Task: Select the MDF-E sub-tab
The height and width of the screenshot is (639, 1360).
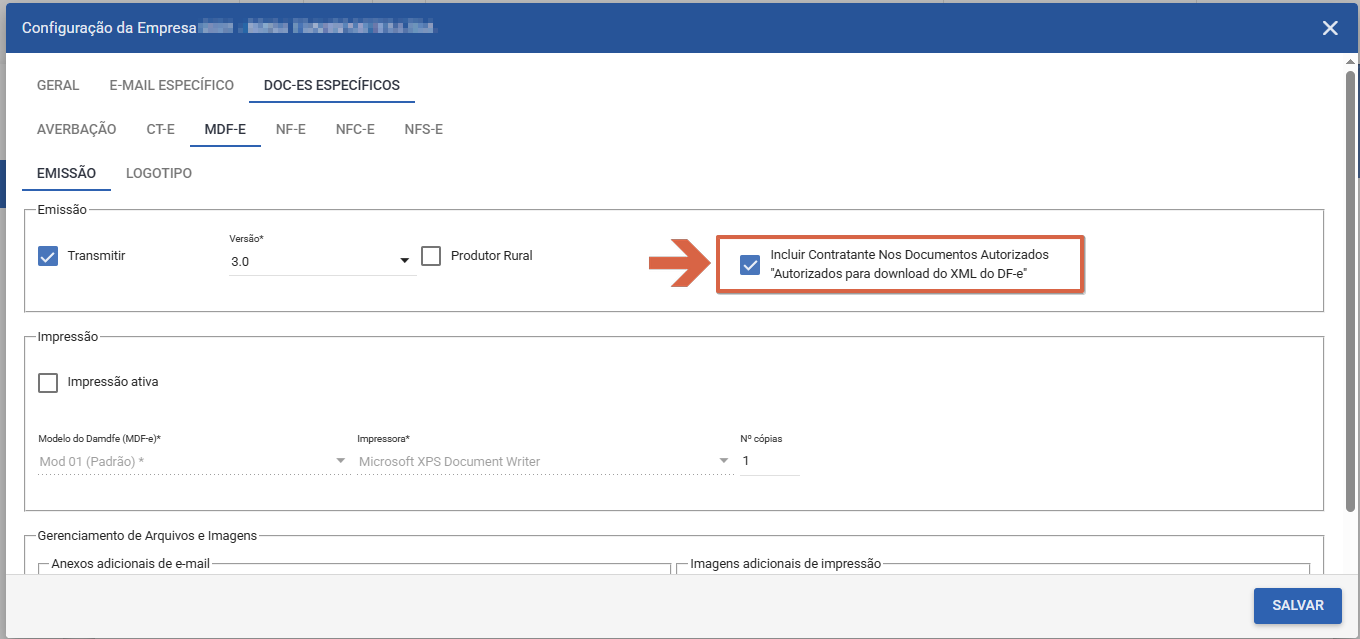Action: tap(225, 129)
